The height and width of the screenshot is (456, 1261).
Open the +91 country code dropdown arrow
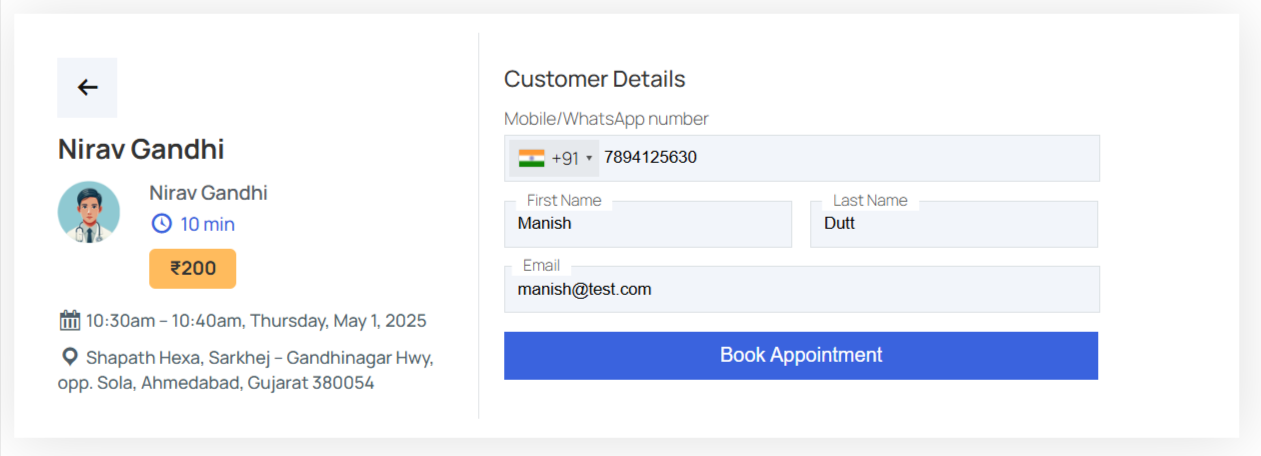[x=589, y=158]
